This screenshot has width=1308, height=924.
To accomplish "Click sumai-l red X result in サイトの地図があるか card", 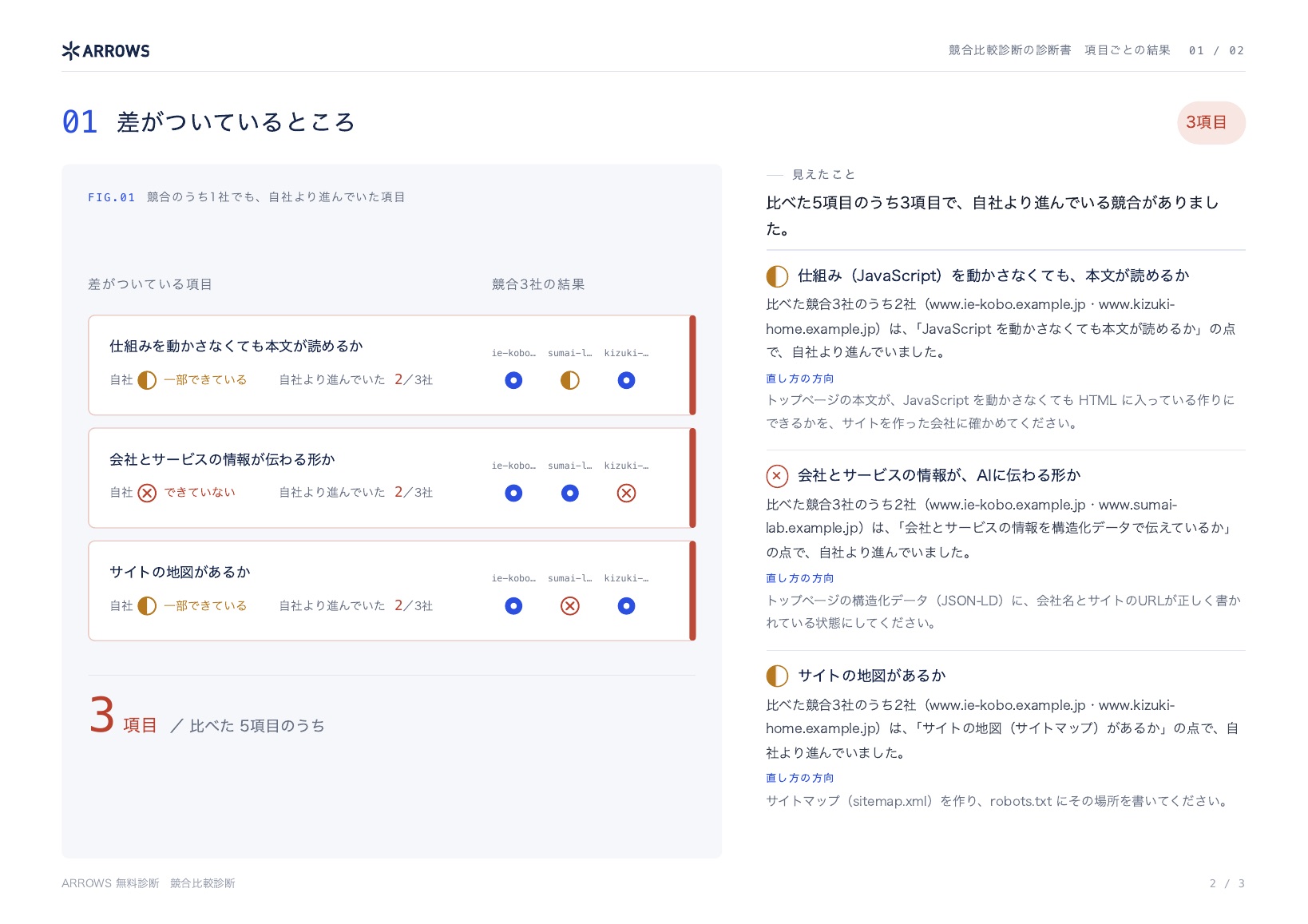I will pyautogui.click(x=570, y=606).
